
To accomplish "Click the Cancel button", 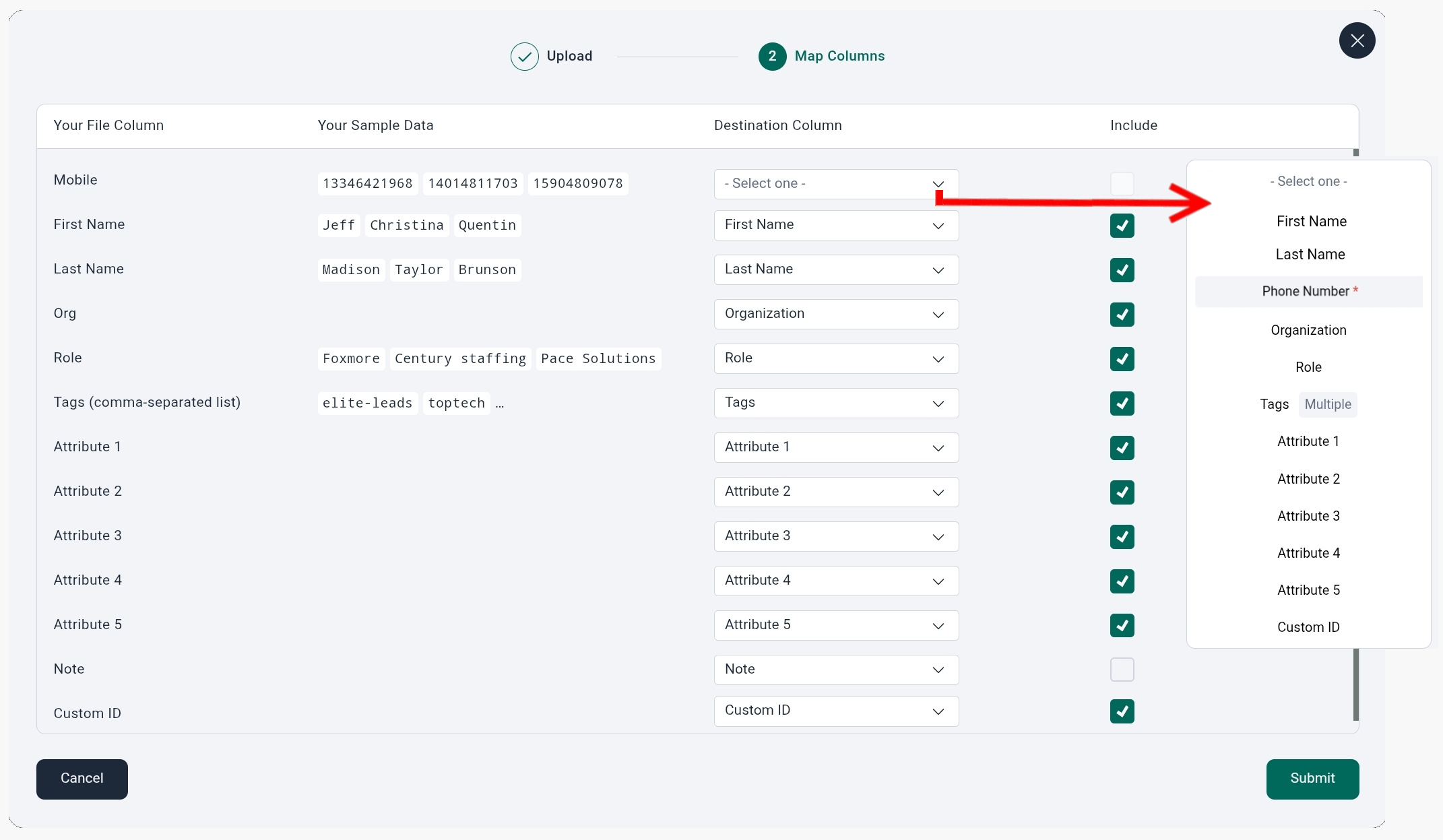I will 82,779.
